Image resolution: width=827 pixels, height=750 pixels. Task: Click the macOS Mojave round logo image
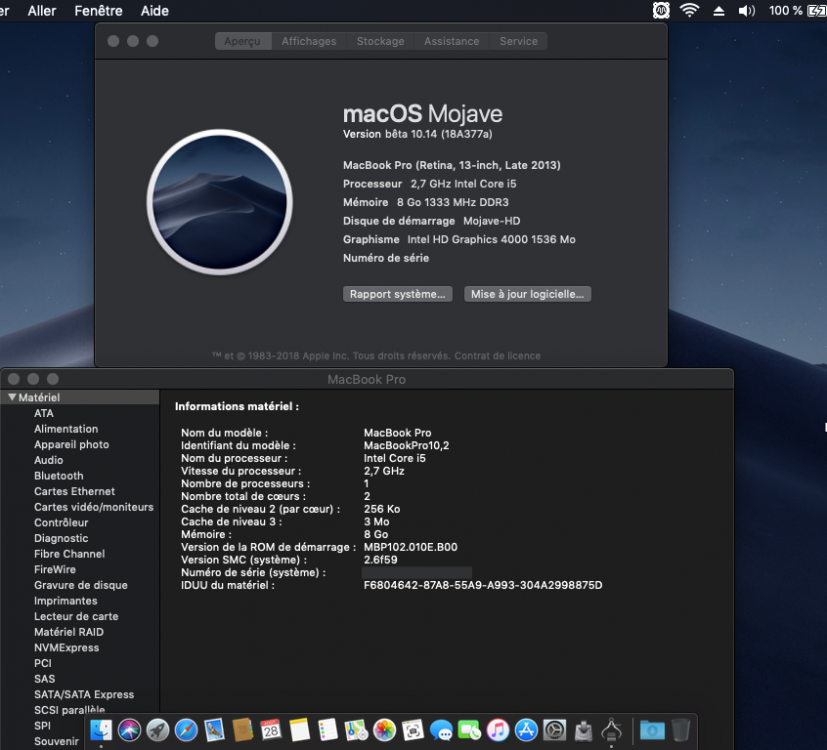pyautogui.click(x=219, y=202)
